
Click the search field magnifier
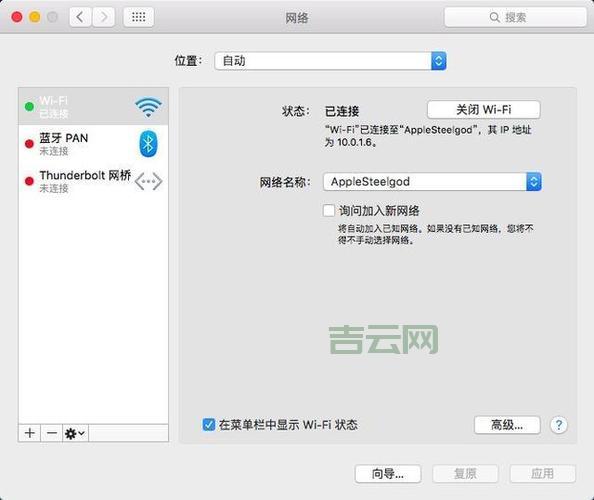point(494,17)
